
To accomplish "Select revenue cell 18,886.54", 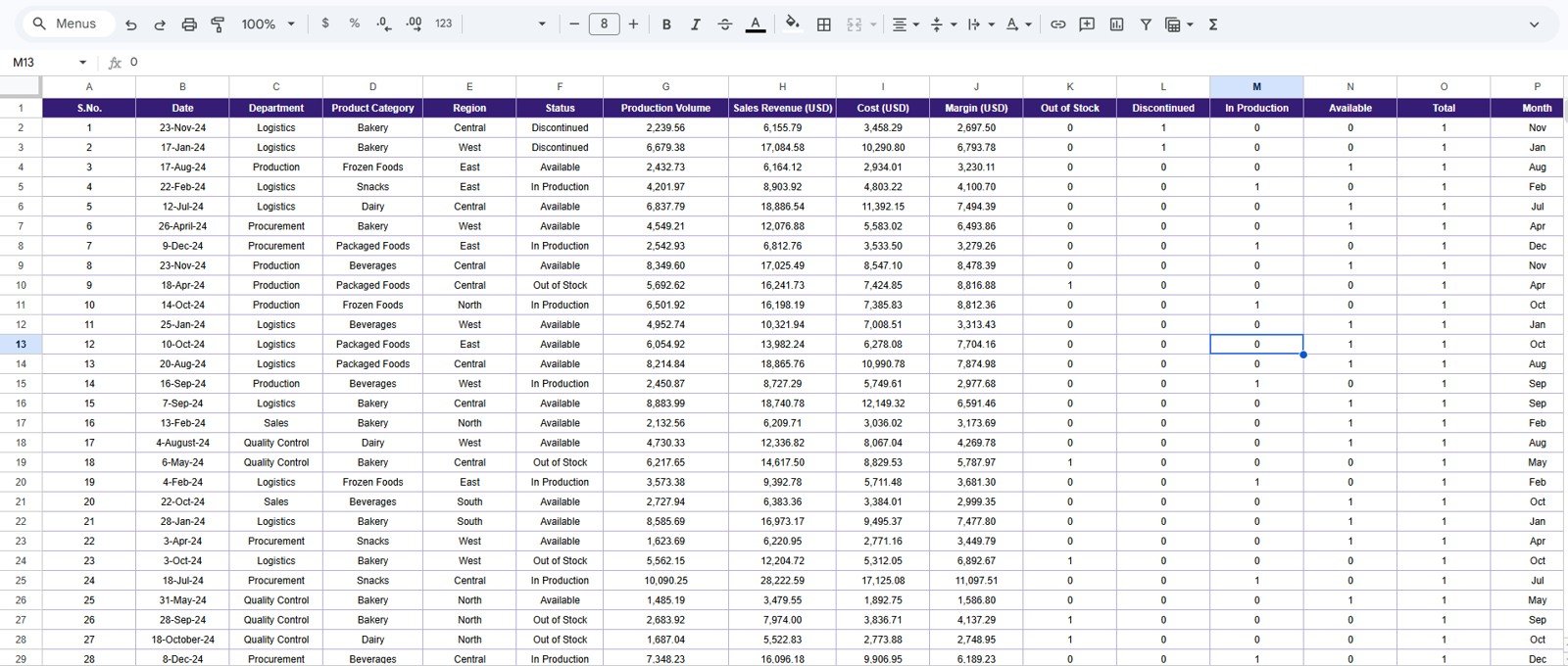I will (x=782, y=207).
